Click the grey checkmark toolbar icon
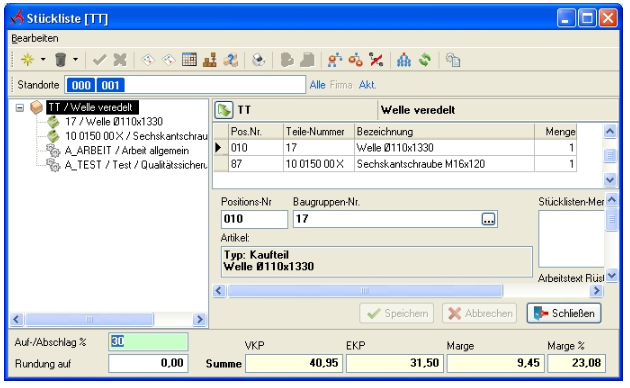The height and width of the screenshot is (388, 630). 99,60
